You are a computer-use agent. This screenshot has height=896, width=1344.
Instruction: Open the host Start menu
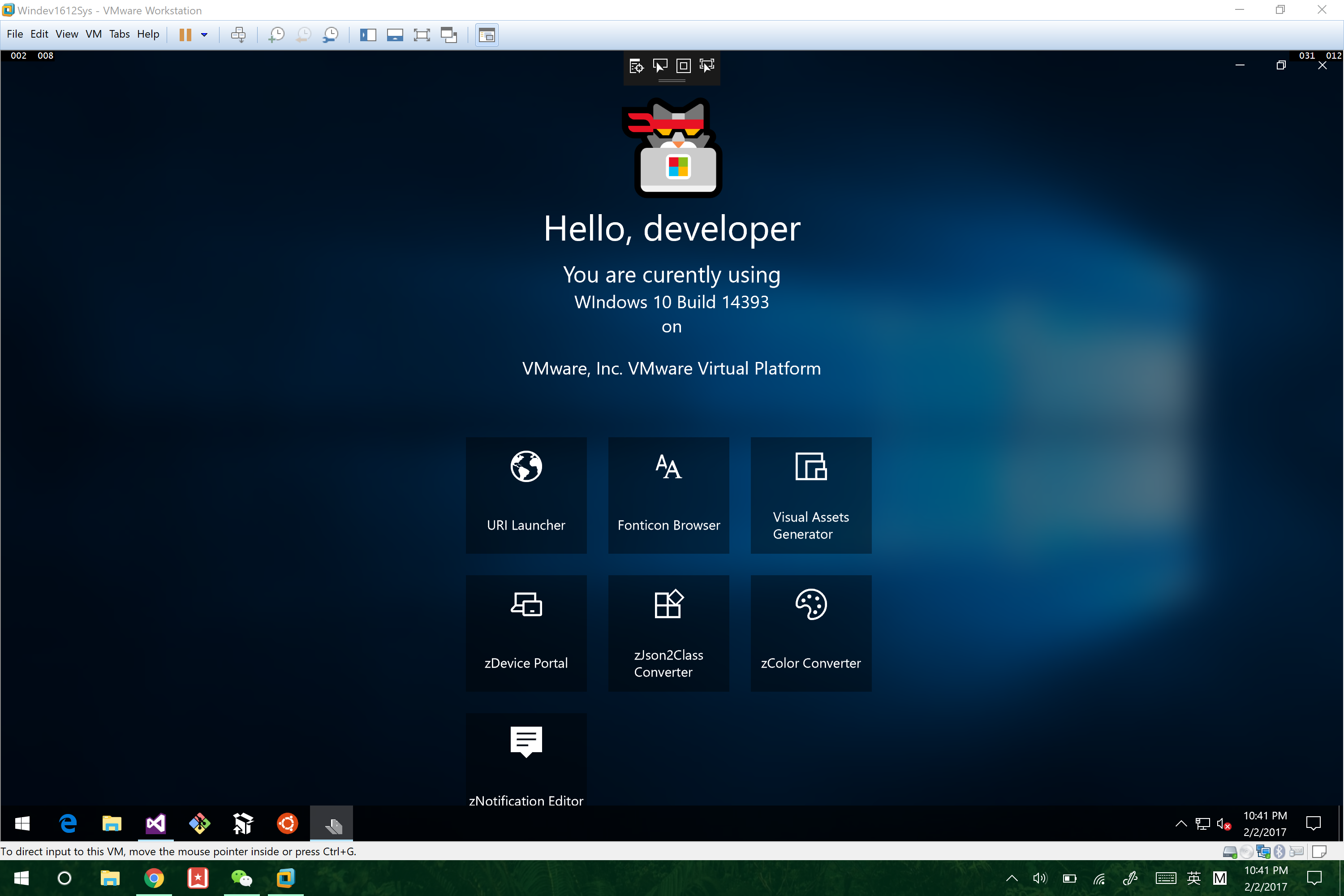pyautogui.click(x=22, y=878)
